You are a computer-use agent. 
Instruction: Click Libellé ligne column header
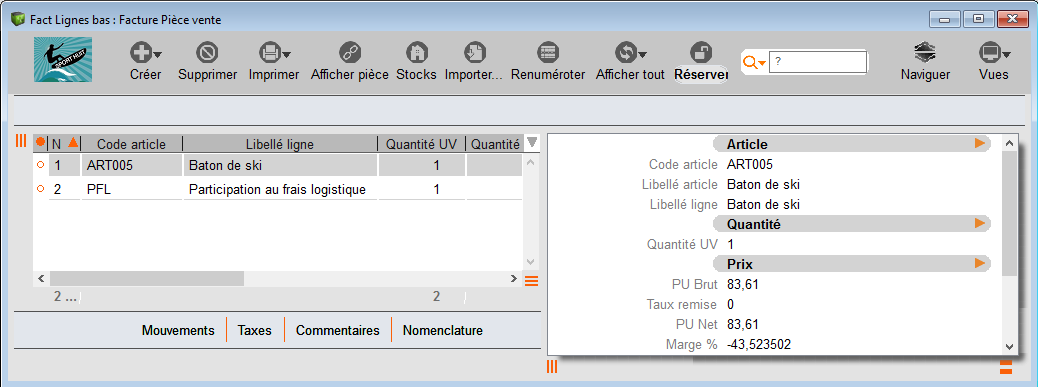coord(279,144)
